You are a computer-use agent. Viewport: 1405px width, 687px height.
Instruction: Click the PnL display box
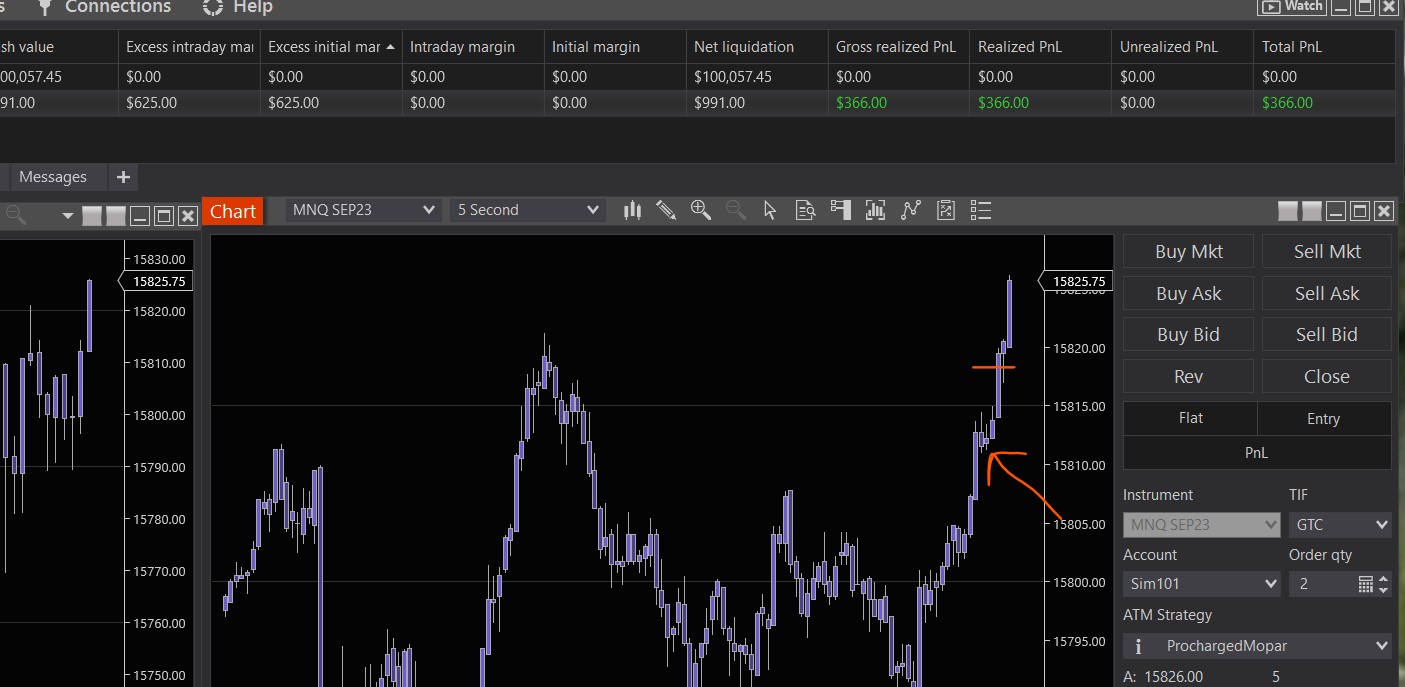pyautogui.click(x=1257, y=452)
